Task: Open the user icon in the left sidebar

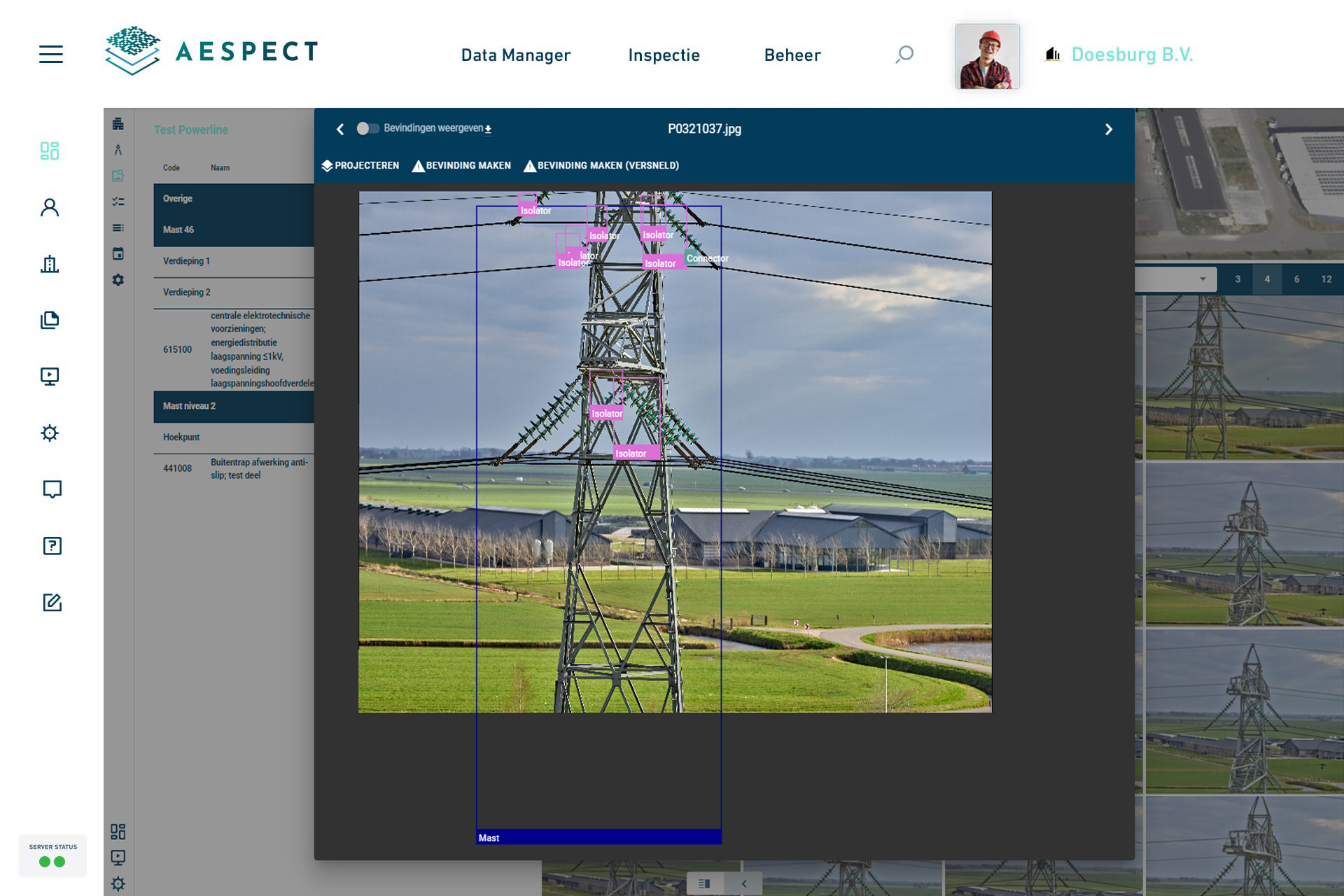Action: click(x=50, y=207)
